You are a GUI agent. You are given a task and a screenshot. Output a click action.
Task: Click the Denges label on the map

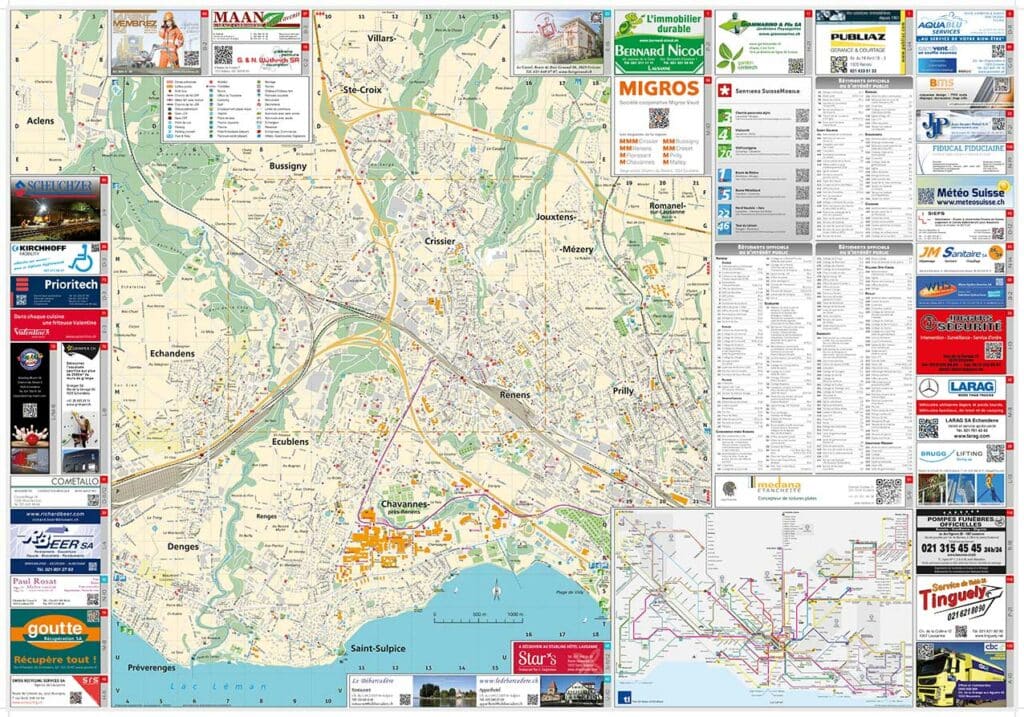(183, 547)
